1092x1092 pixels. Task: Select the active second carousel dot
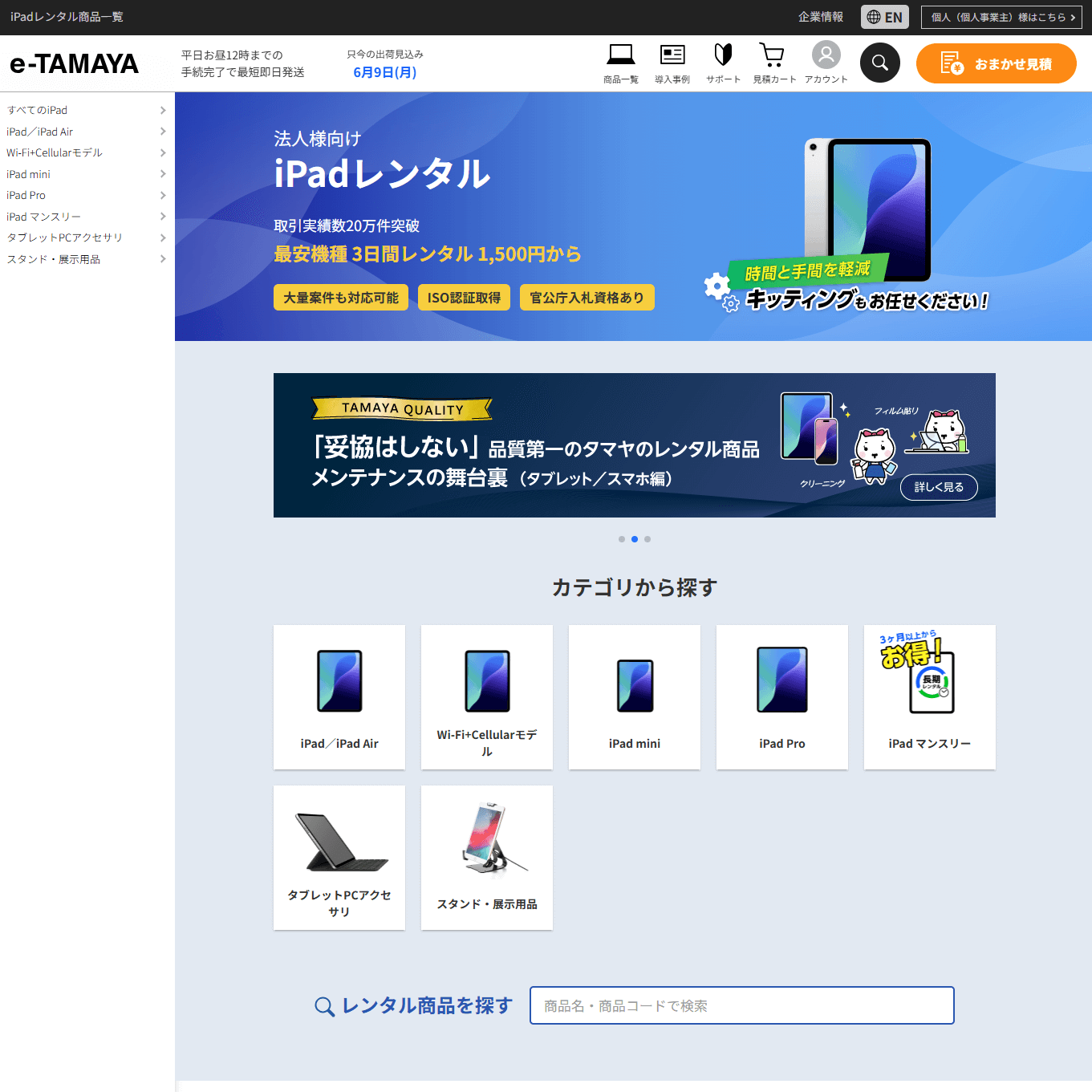[x=635, y=539]
